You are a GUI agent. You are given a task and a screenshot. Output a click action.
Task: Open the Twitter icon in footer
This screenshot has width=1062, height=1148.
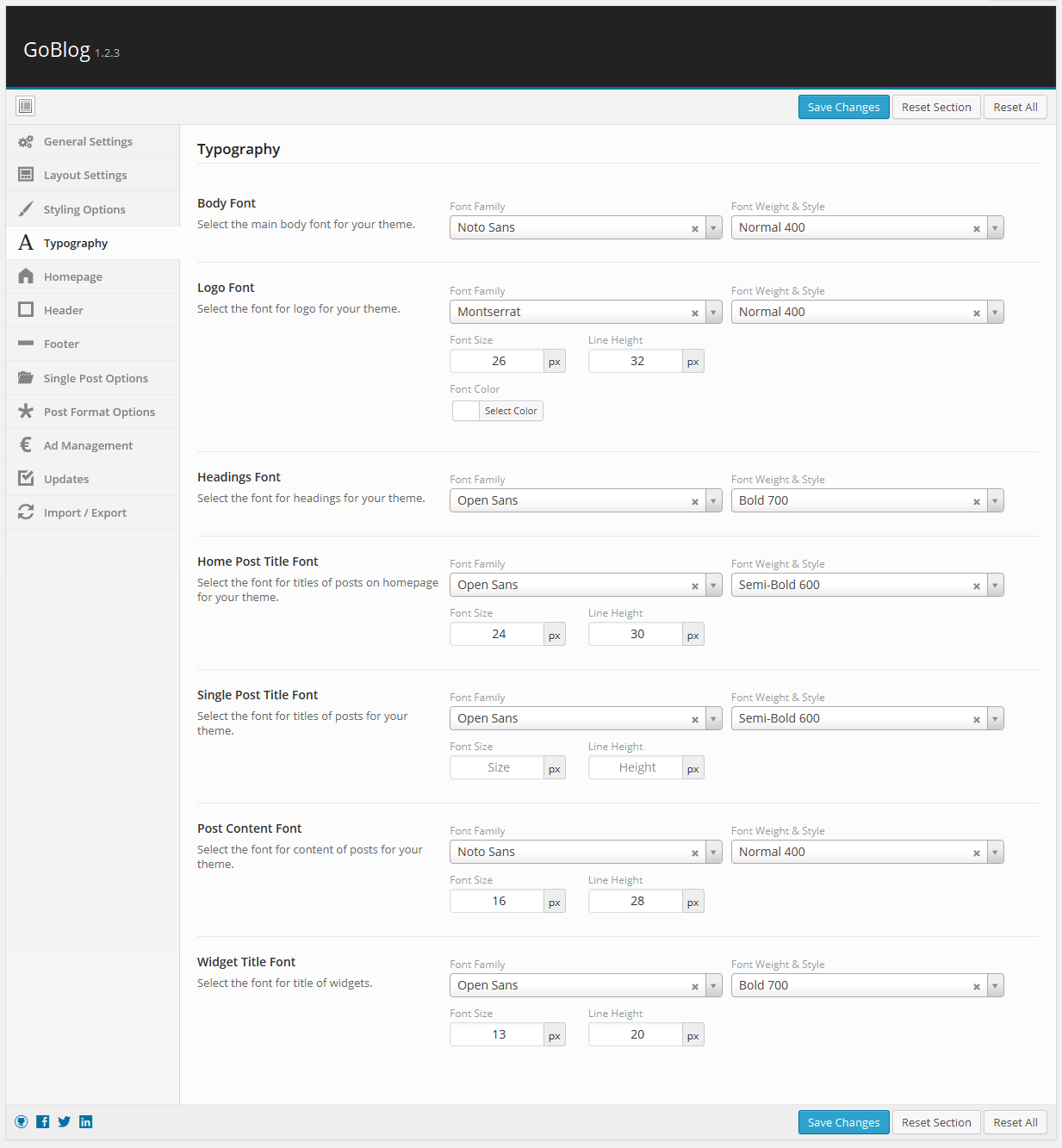point(64,1121)
